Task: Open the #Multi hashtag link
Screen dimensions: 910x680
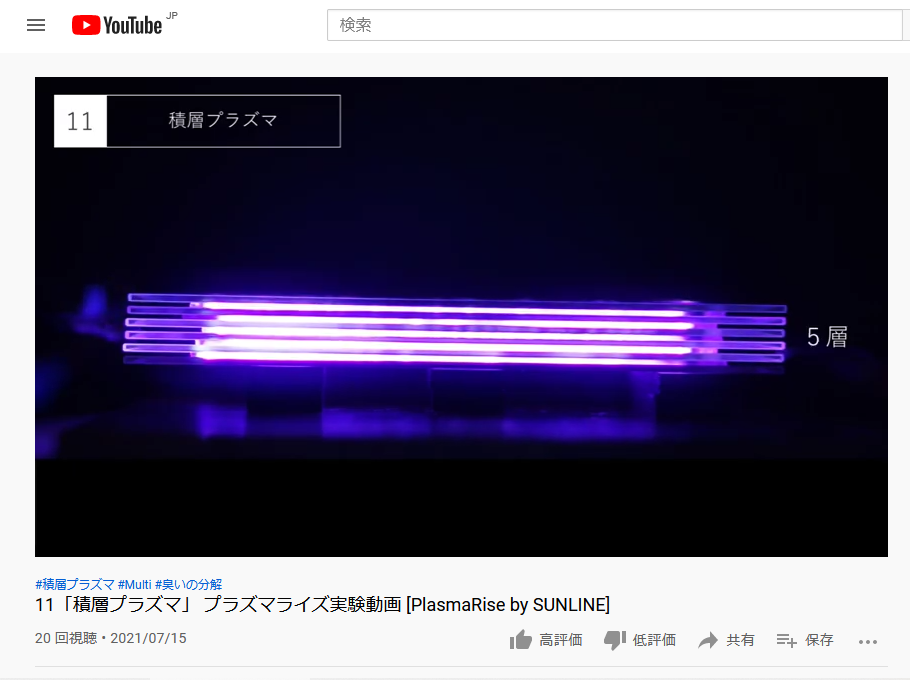Action: [135, 584]
